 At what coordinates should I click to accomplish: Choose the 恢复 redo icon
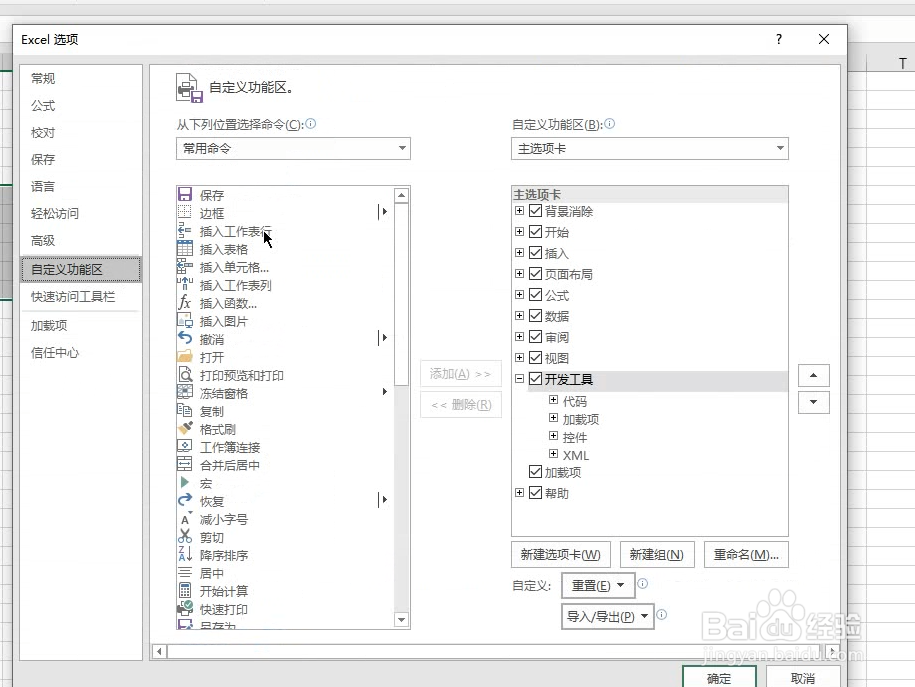[x=185, y=500]
